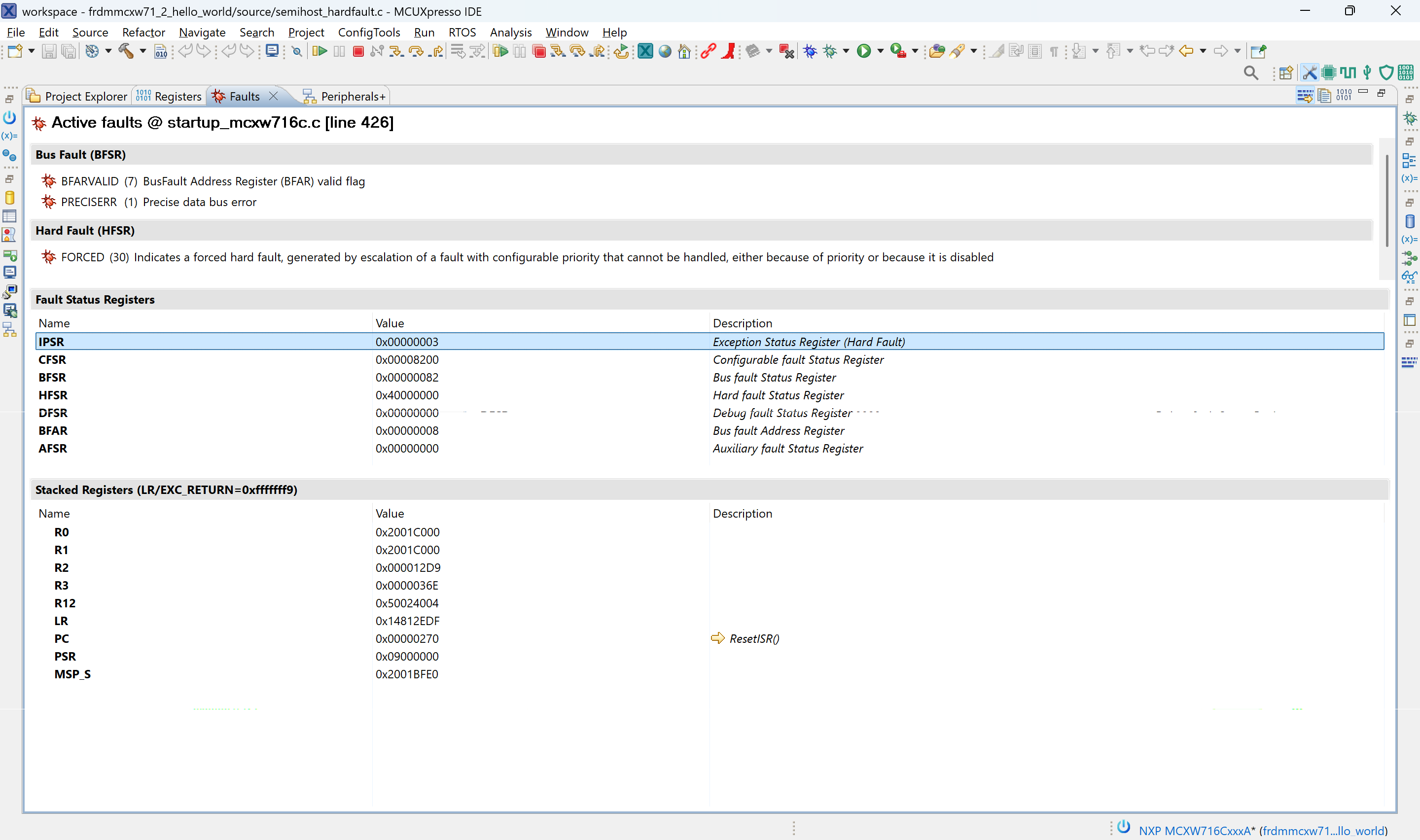Minimize the Faults view panel
The height and width of the screenshot is (840, 1420).
tap(1363, 92)
